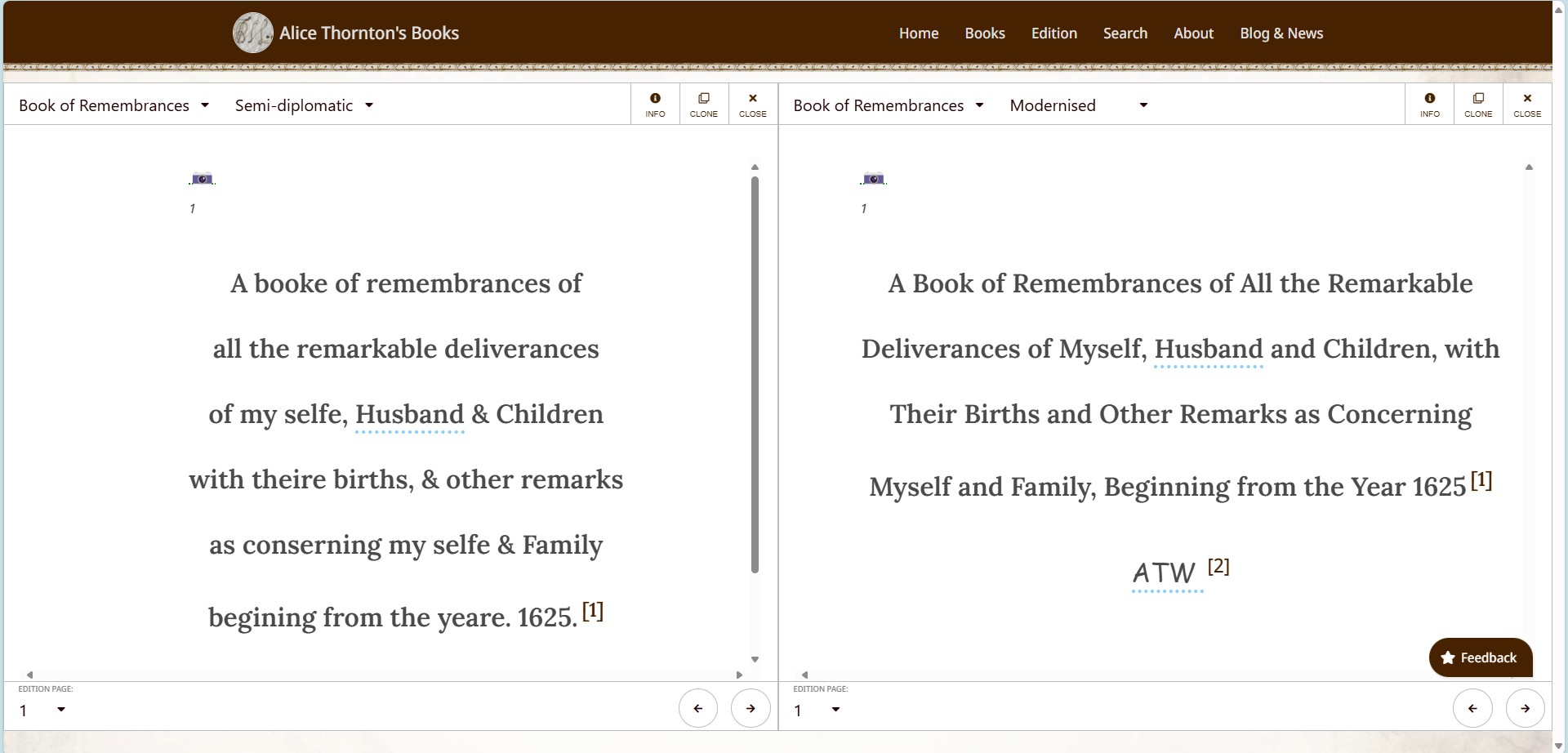The width and height of the screenshot is (1568, 753).
Task: Open INFO in the Modernised pane
Action: (1430, 105)
